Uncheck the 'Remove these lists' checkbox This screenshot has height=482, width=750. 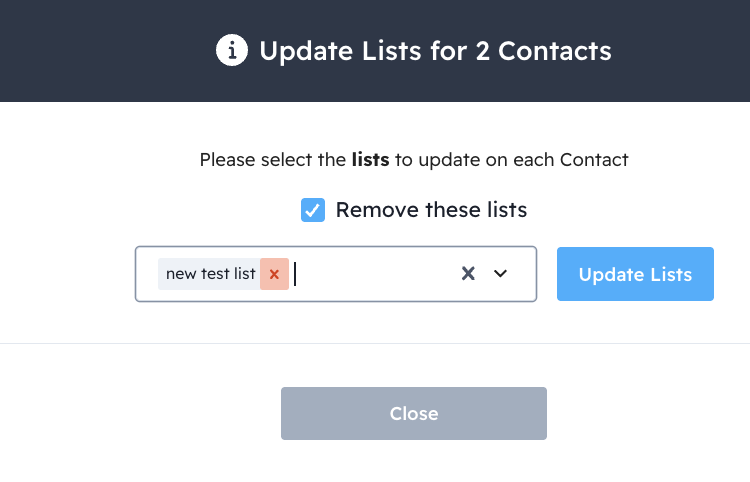(313, 210)
